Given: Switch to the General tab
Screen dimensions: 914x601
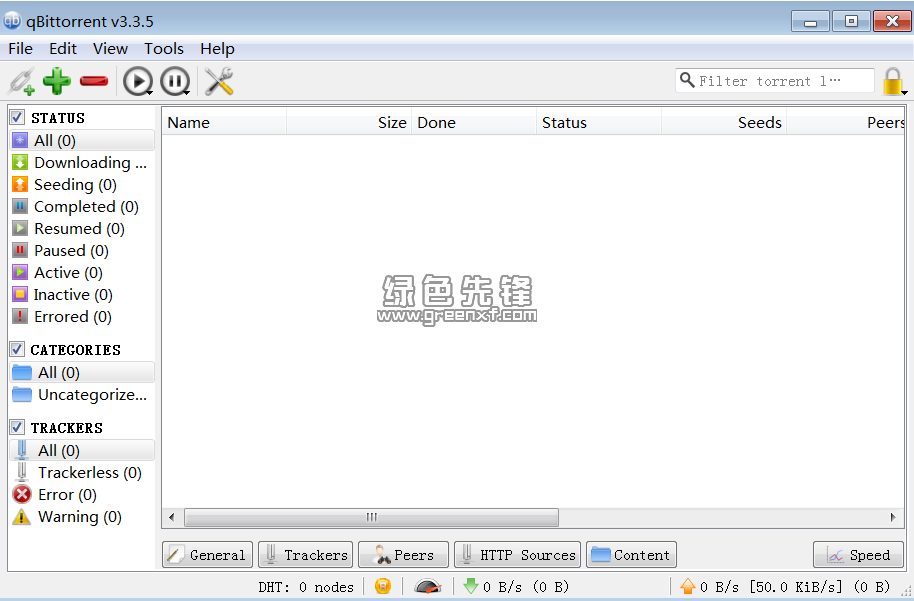Looking at the screenshot, I should click(x=208, y=554).
